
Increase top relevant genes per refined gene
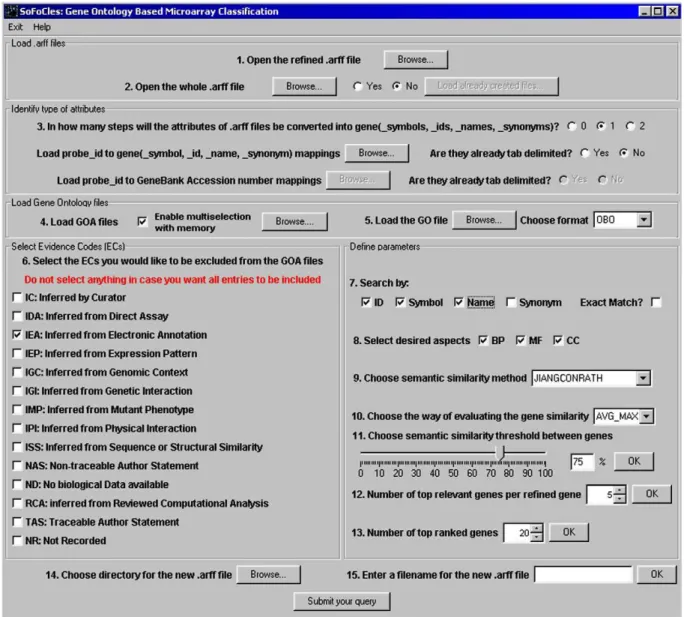620,490
